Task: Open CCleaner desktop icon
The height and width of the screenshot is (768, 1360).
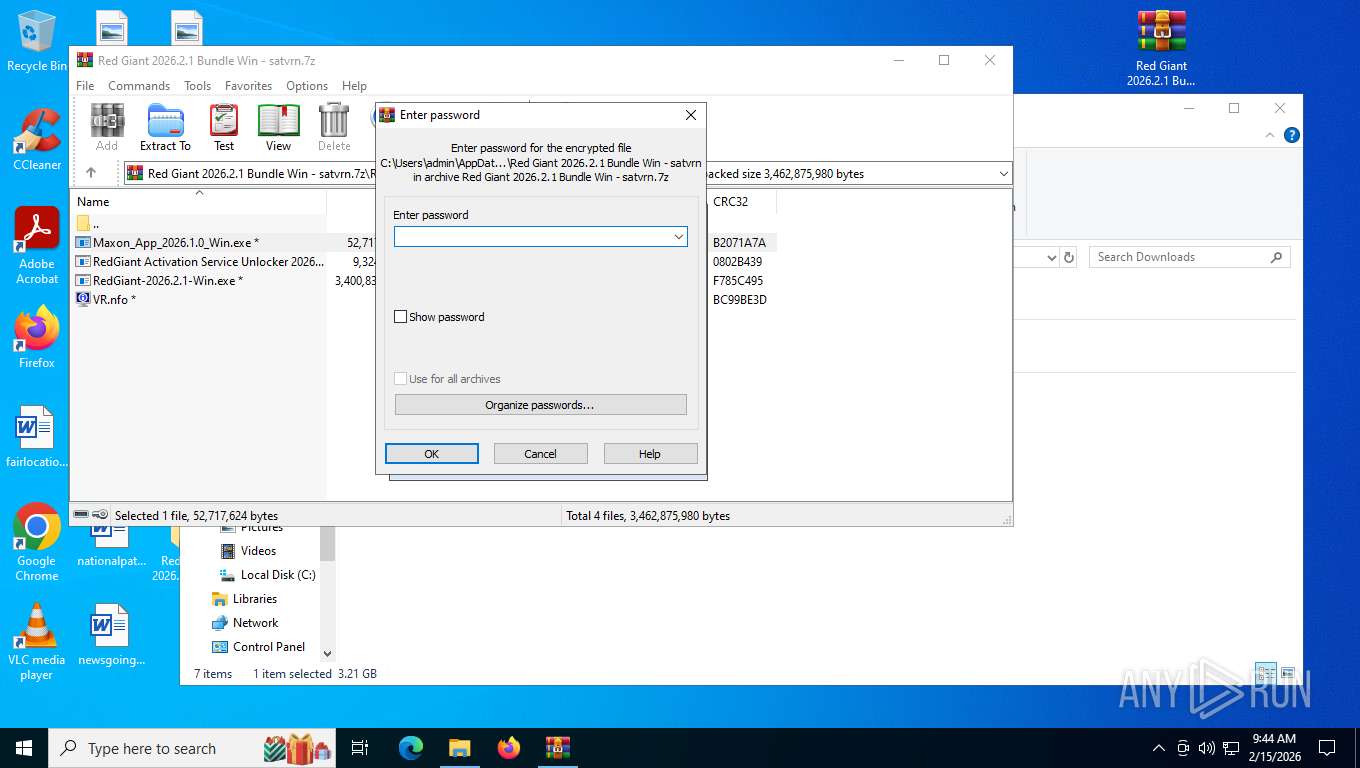Action: point(37,139)
